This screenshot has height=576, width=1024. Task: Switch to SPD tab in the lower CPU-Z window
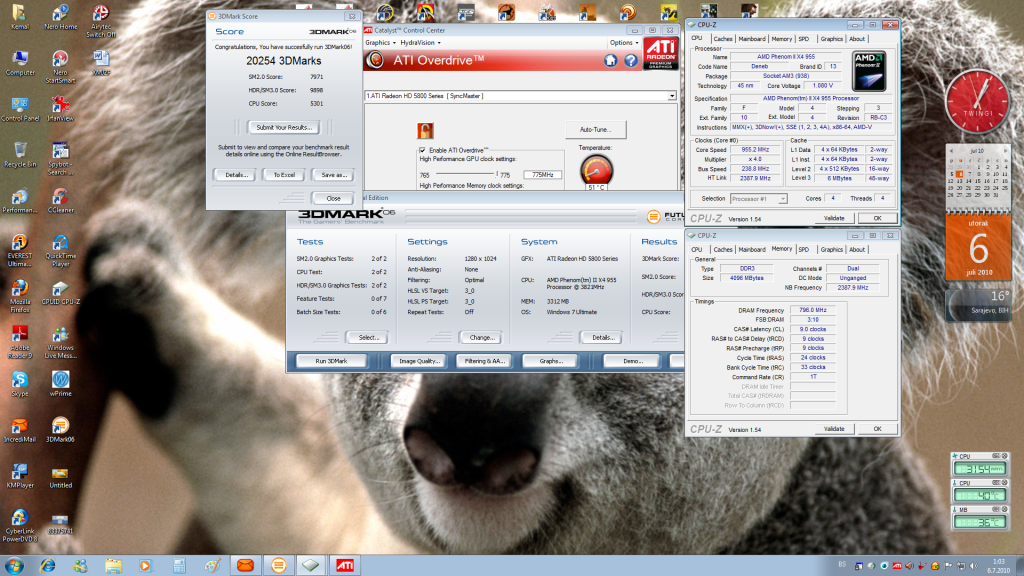click(x=803, y=249)
